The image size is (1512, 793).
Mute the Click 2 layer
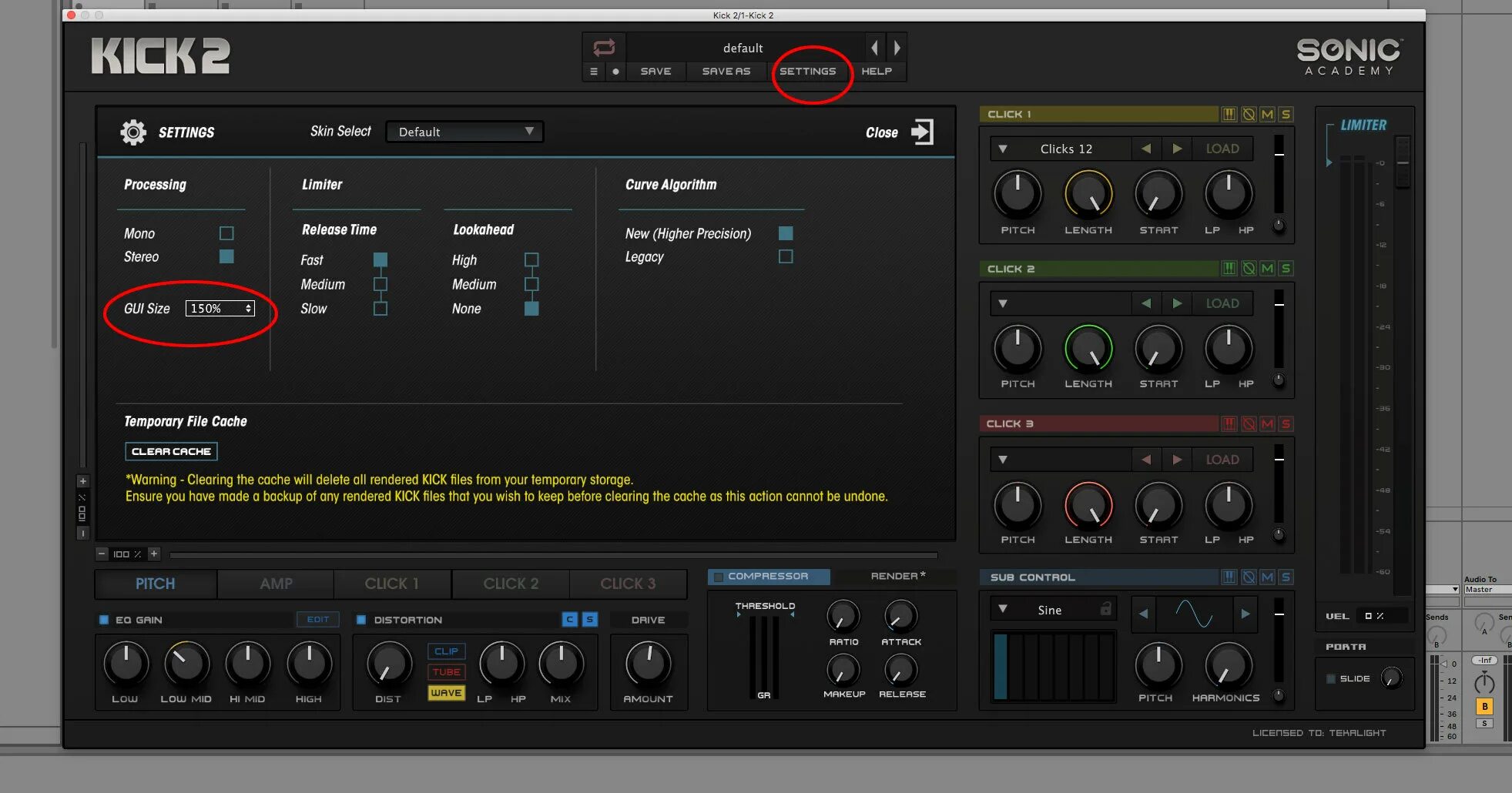(1267, 269)
